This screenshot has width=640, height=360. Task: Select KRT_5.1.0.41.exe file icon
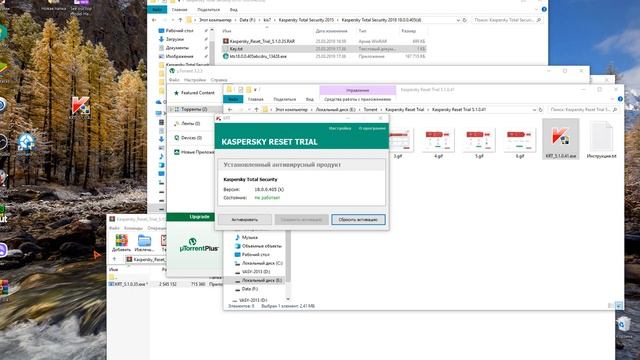tap(561, 139)
